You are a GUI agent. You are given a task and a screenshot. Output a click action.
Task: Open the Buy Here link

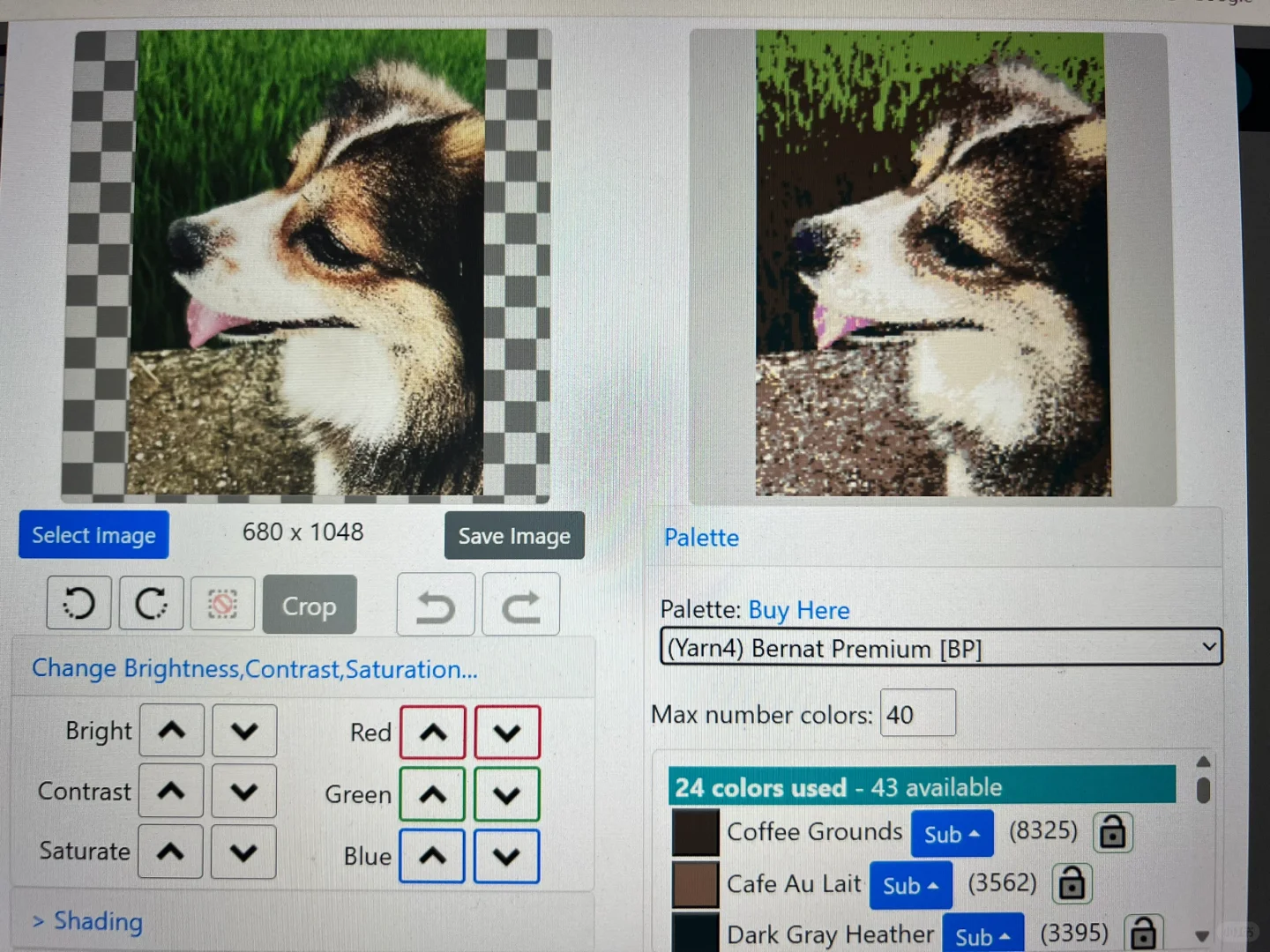pos(799,610)
